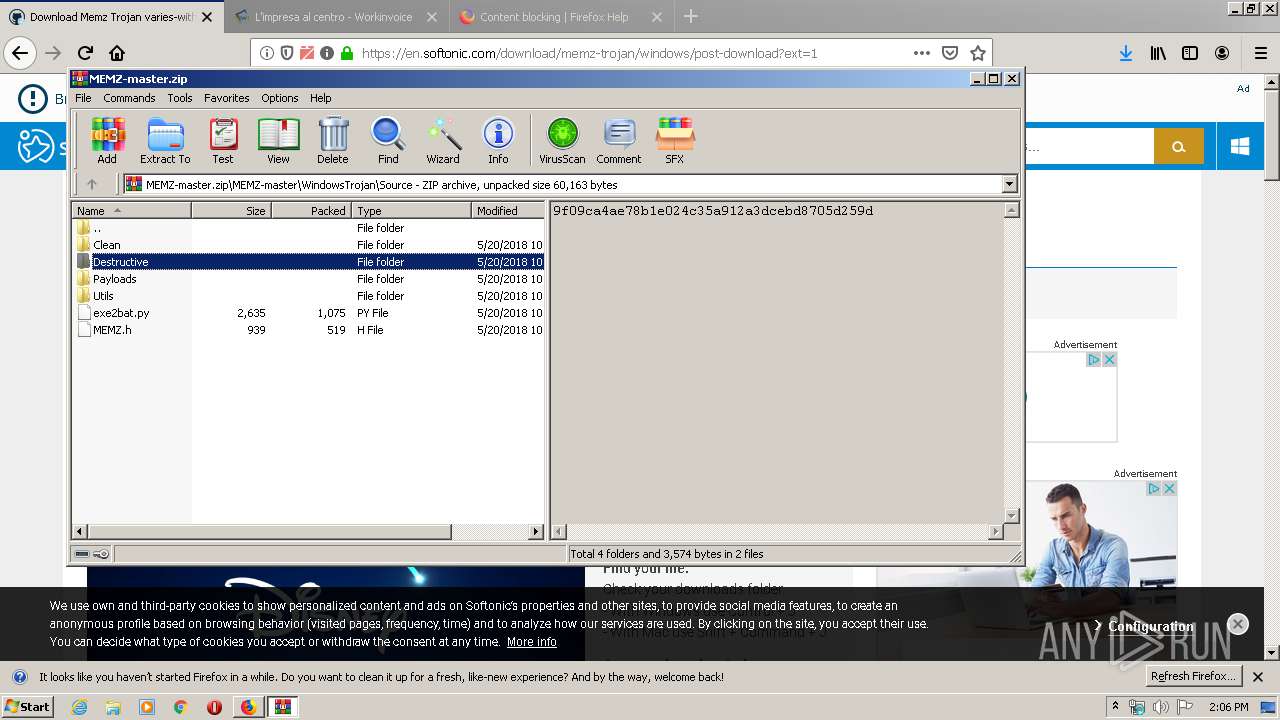Select the exe2bat.py file
The width and height of the screenshot is (1280, 720).
tap(308, 313)
